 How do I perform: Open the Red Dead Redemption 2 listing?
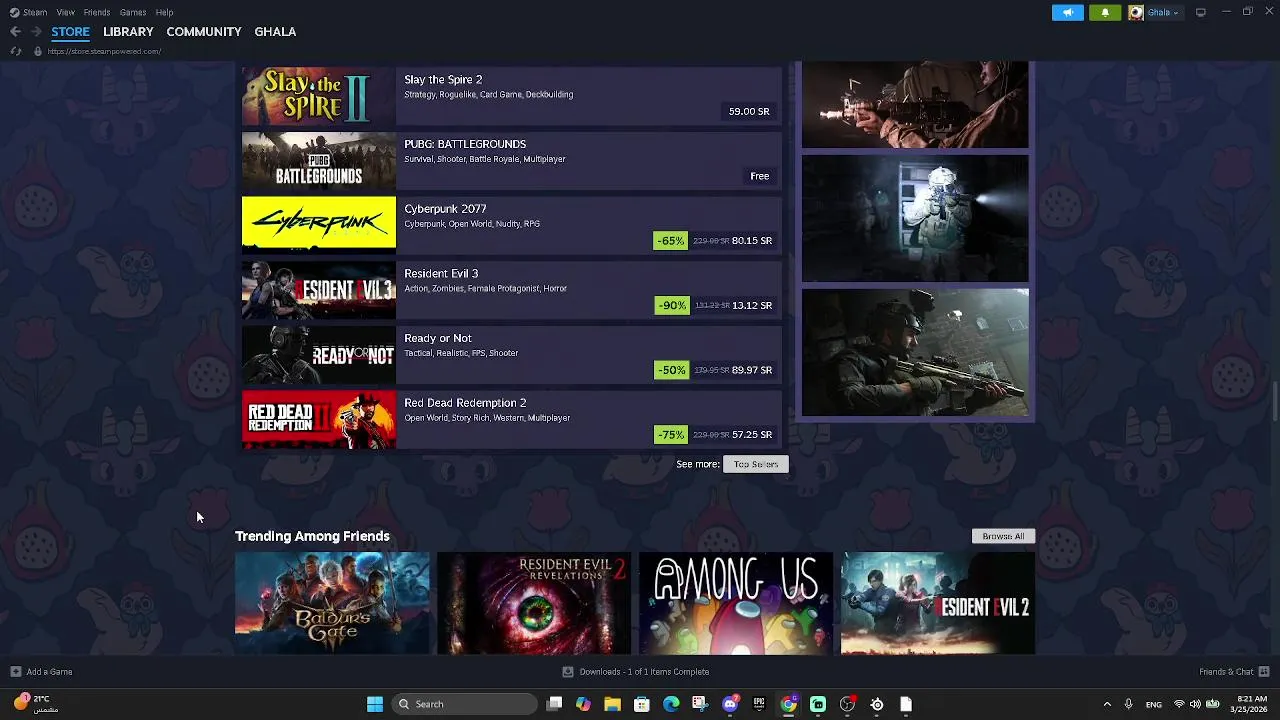(511, 420)
